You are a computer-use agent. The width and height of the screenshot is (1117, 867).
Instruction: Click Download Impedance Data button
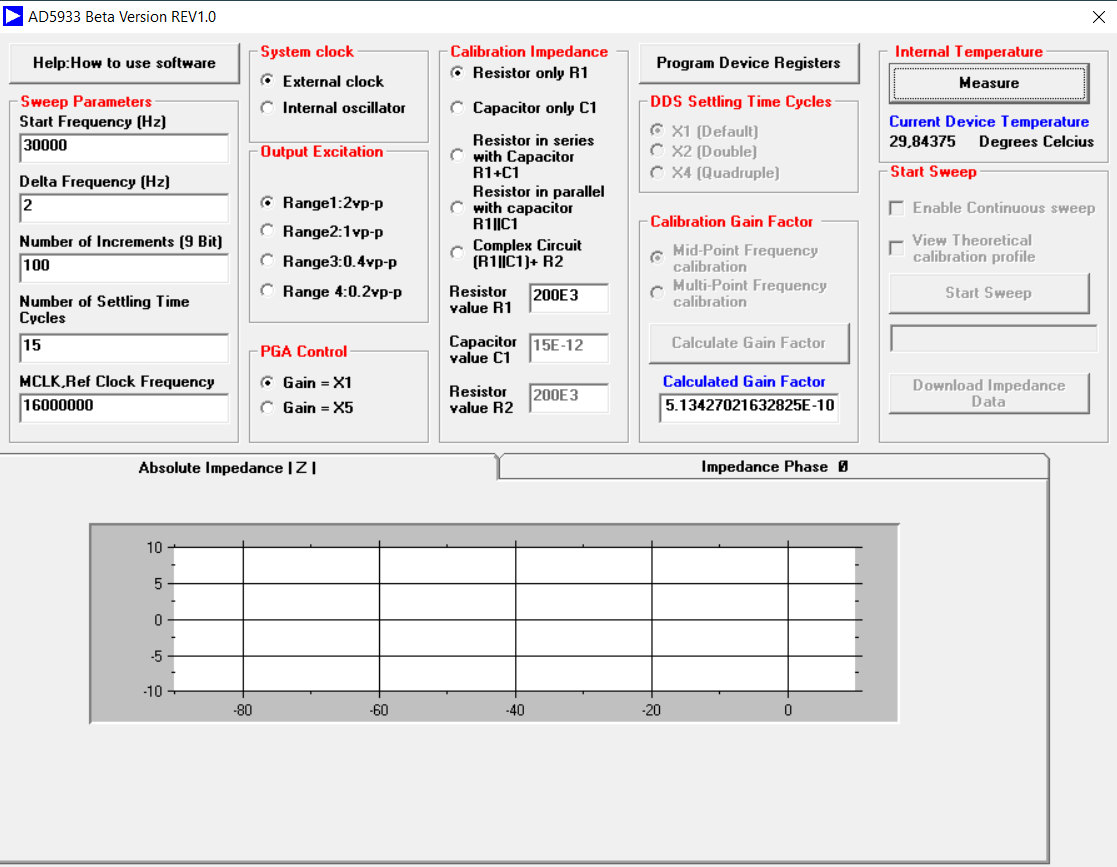(x=989, y=393)
